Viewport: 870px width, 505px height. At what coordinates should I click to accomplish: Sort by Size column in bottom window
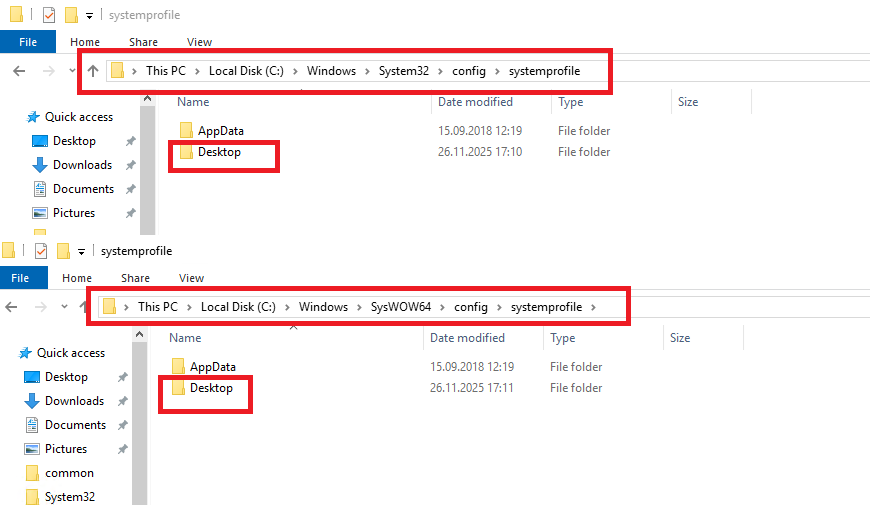(x=680, y=338)
